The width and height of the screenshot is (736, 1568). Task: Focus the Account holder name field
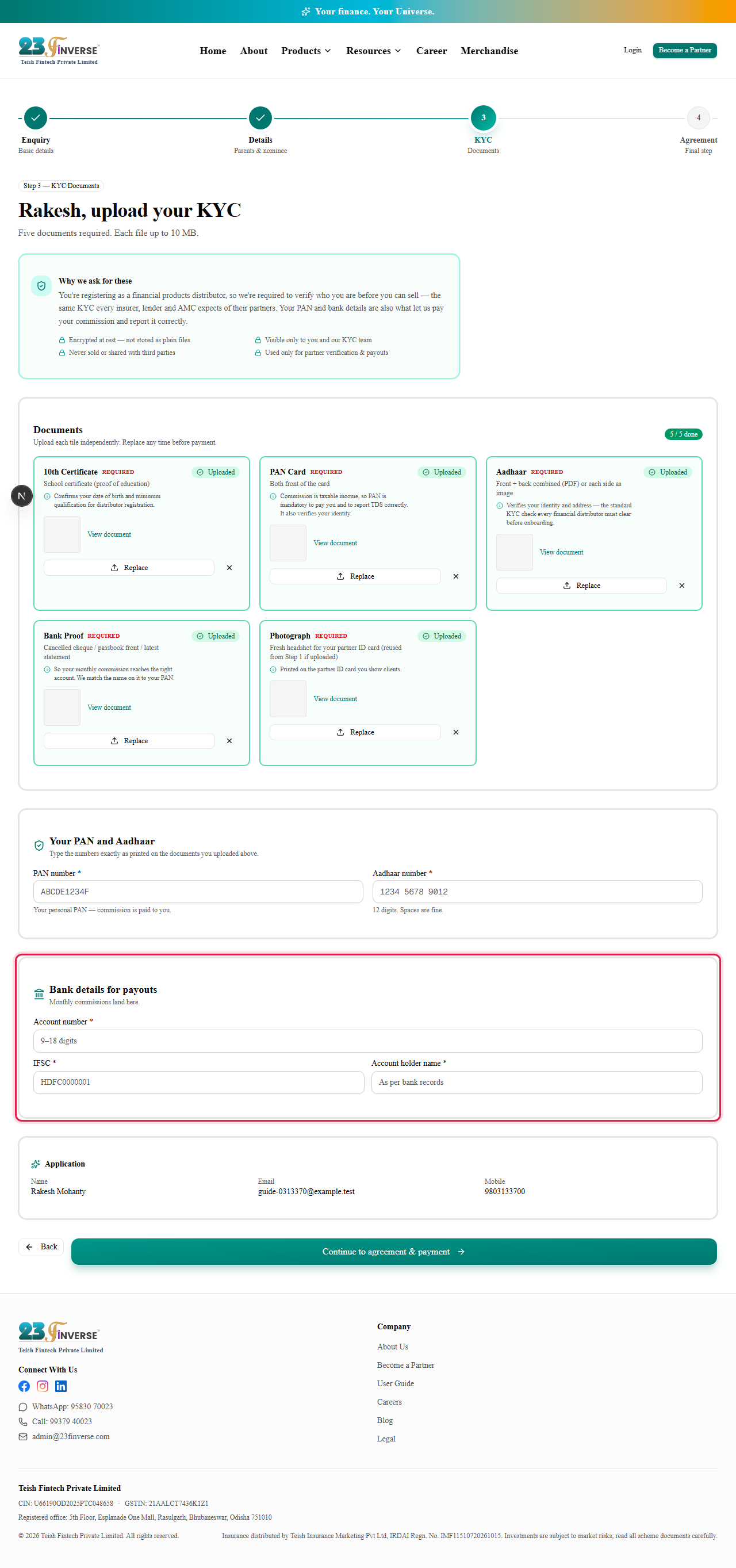coord(537,1083)
